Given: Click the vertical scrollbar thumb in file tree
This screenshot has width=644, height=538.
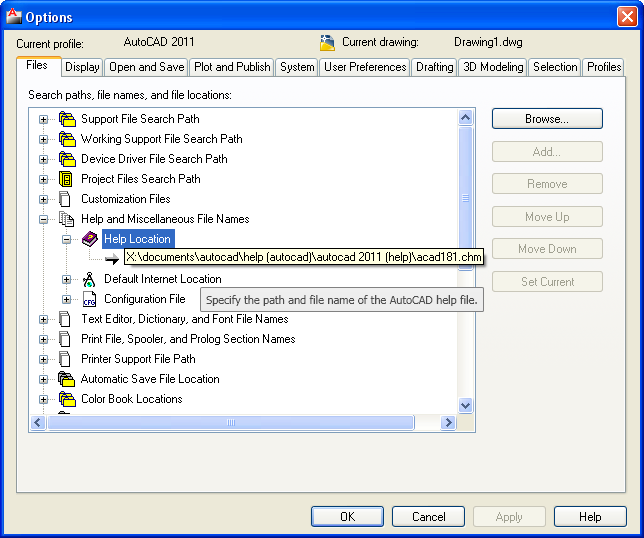Looking at the screenshot, I should coord(465,198).
